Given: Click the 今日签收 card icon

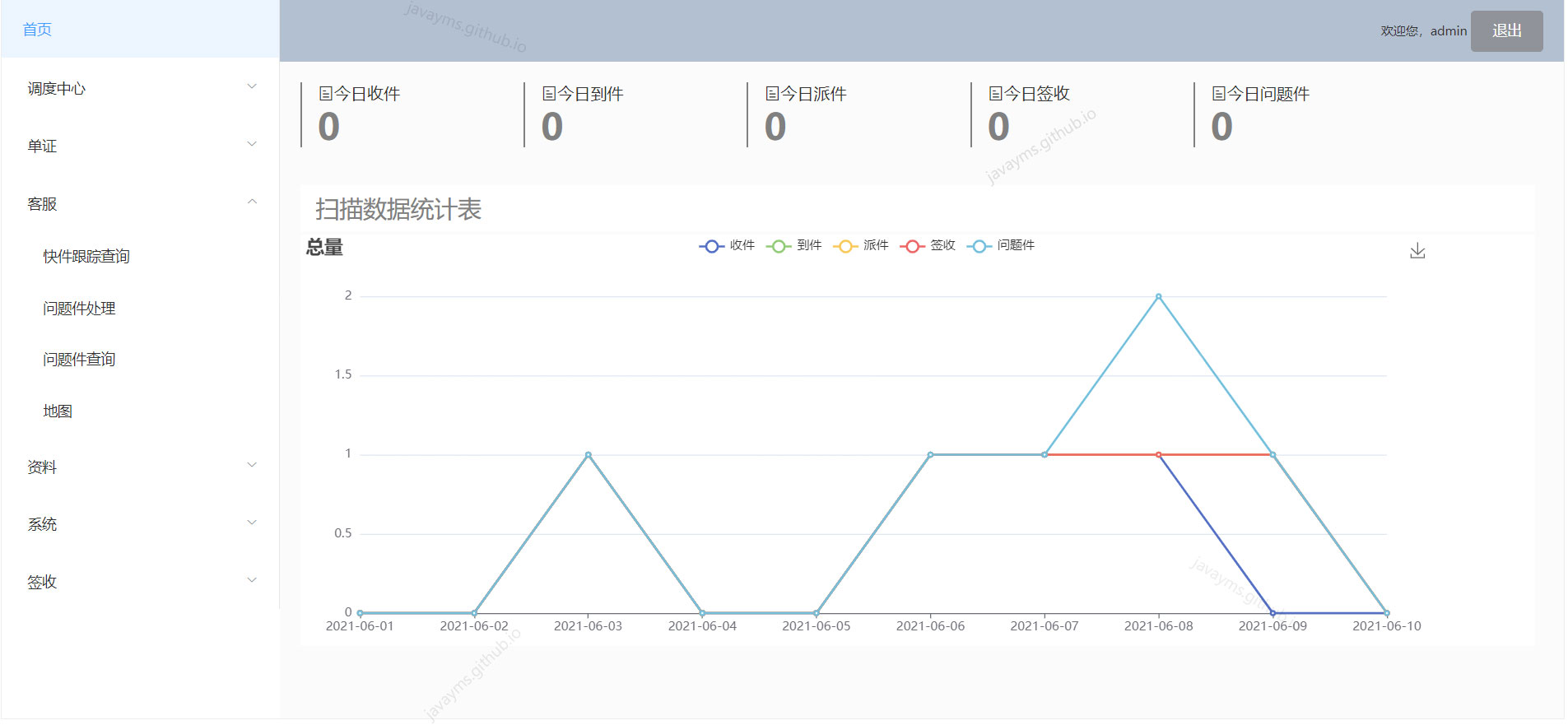Looking at the screenshot, I should [x=995, y=94].
